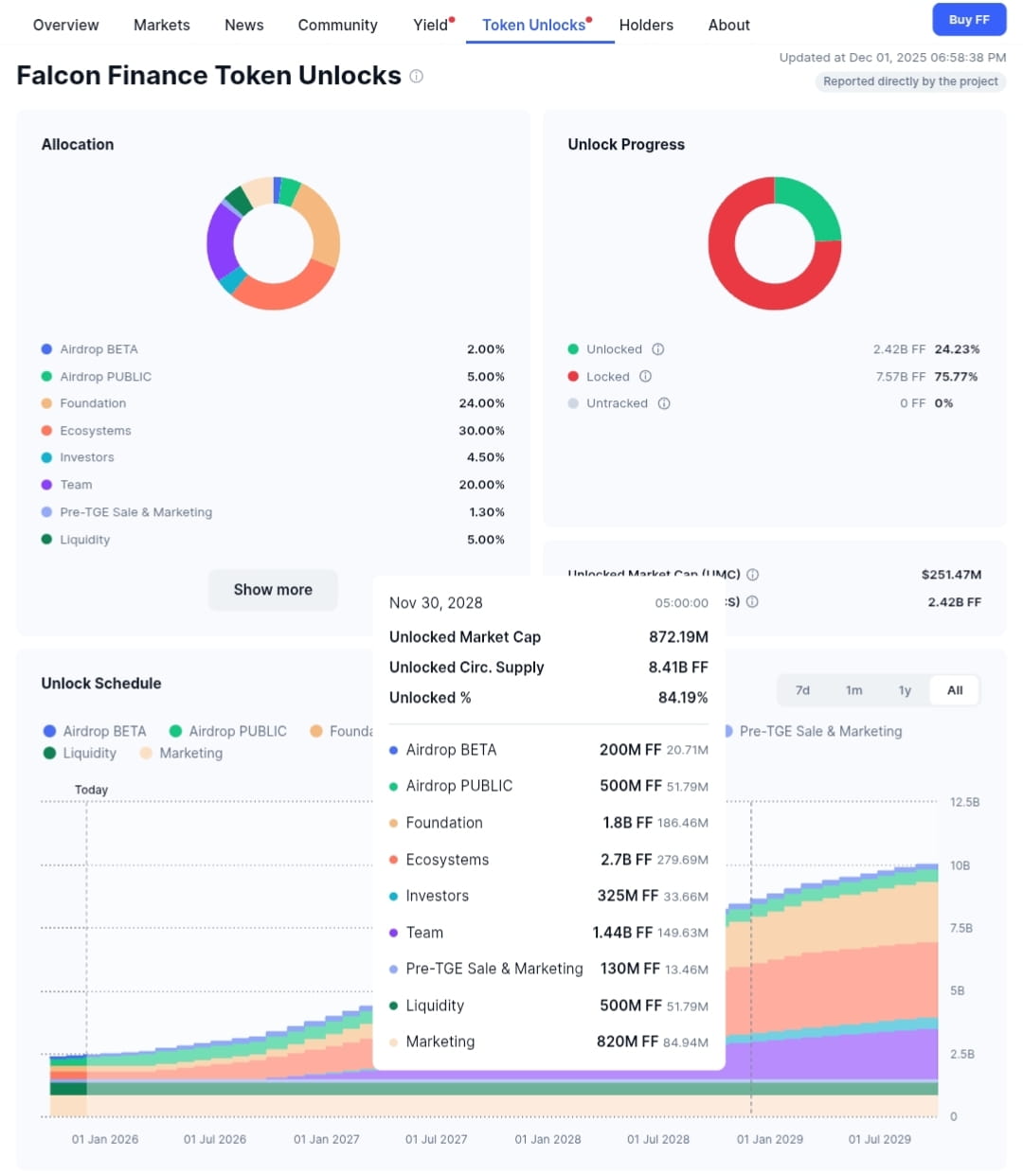
Task: Click the Locked red legend dot
Action: (x=573, y=376)
